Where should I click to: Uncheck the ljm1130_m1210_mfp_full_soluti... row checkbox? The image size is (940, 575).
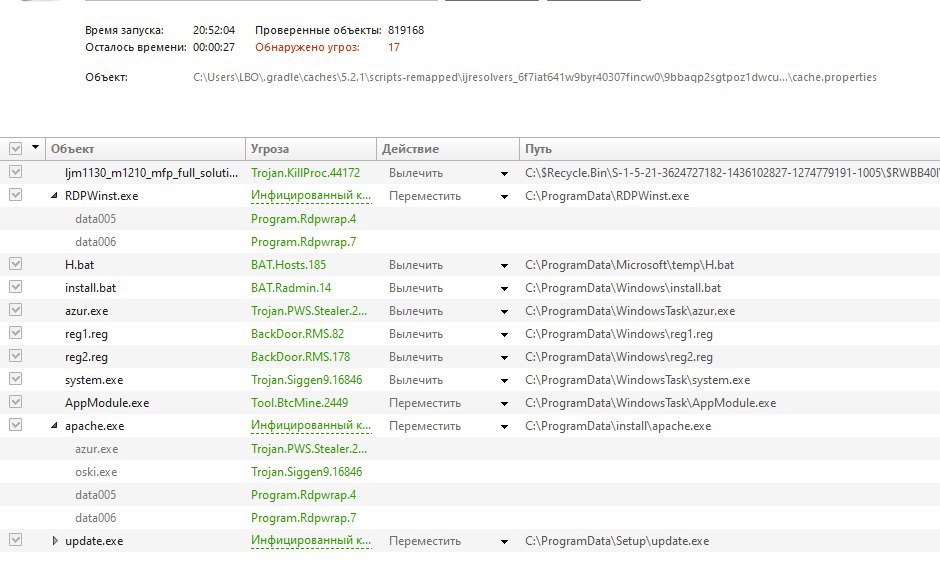click(16, 172)
